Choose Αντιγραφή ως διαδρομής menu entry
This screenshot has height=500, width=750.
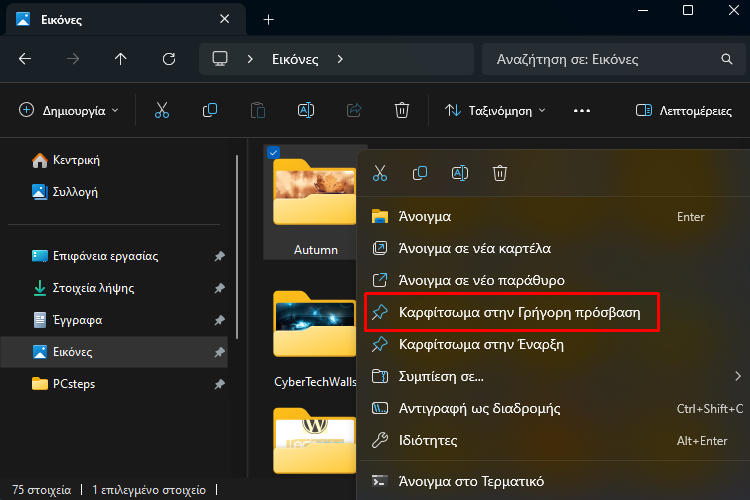[x=557, y=409]
